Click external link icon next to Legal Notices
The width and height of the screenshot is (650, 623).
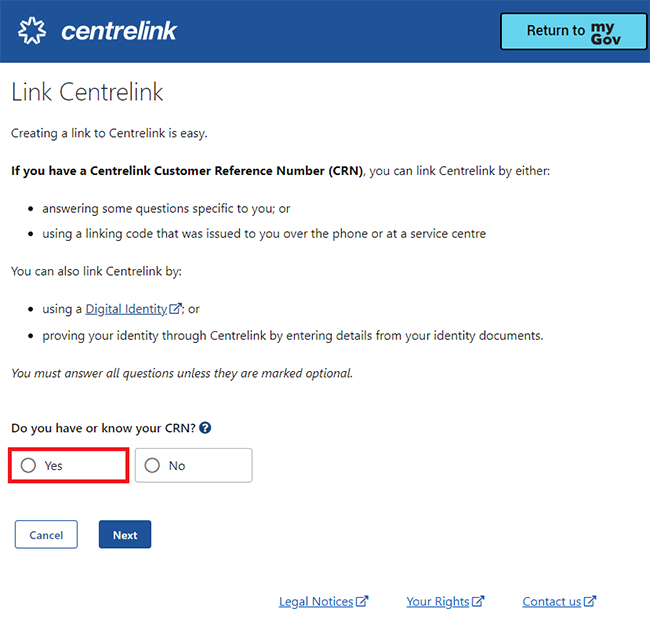[x=362, y=601]
